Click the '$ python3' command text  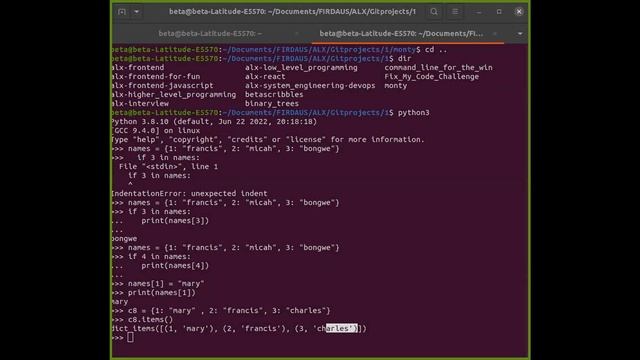[x=409, y=113]
